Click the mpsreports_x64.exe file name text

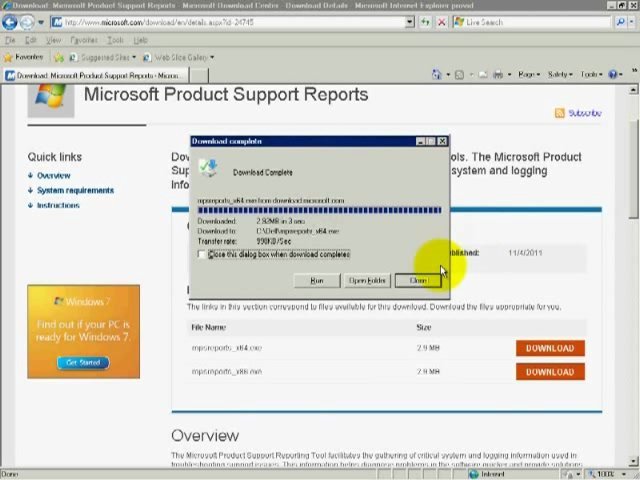coord(227,348)
